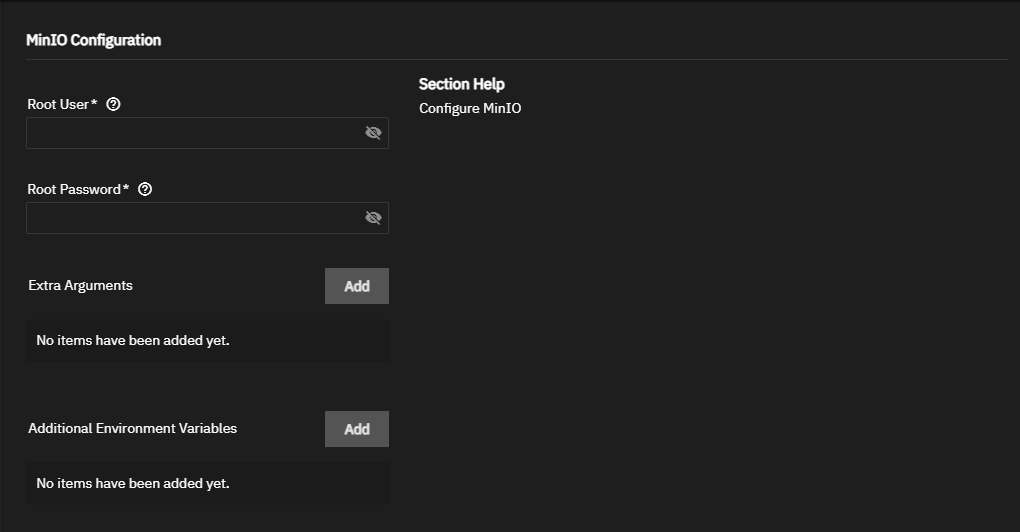Add a new Additional Environment Variables item
1020x532 pixels.
pyautogui.click(x=356, y=429)
